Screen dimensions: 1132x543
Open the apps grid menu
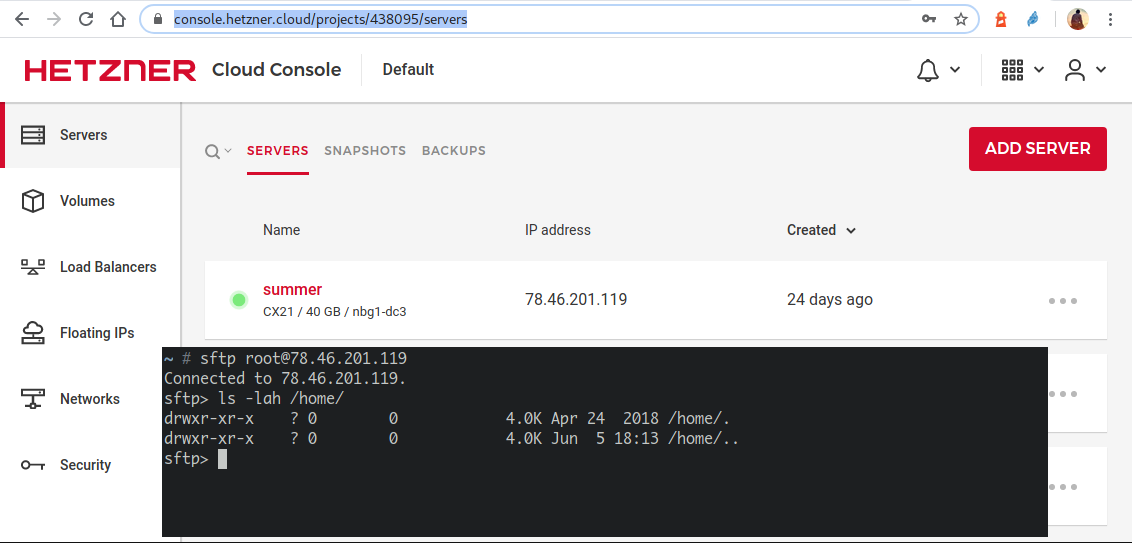[1012, 70]
